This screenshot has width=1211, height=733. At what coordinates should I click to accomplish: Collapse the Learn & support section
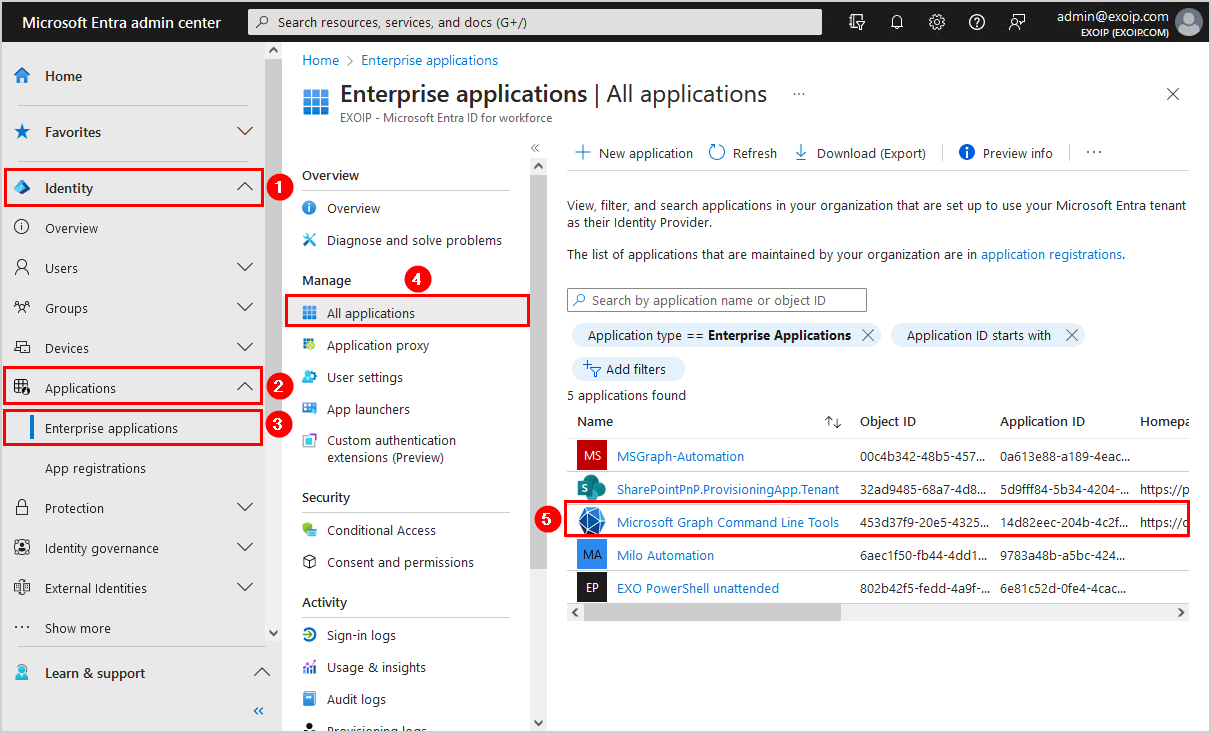click(x=260, y=673)
